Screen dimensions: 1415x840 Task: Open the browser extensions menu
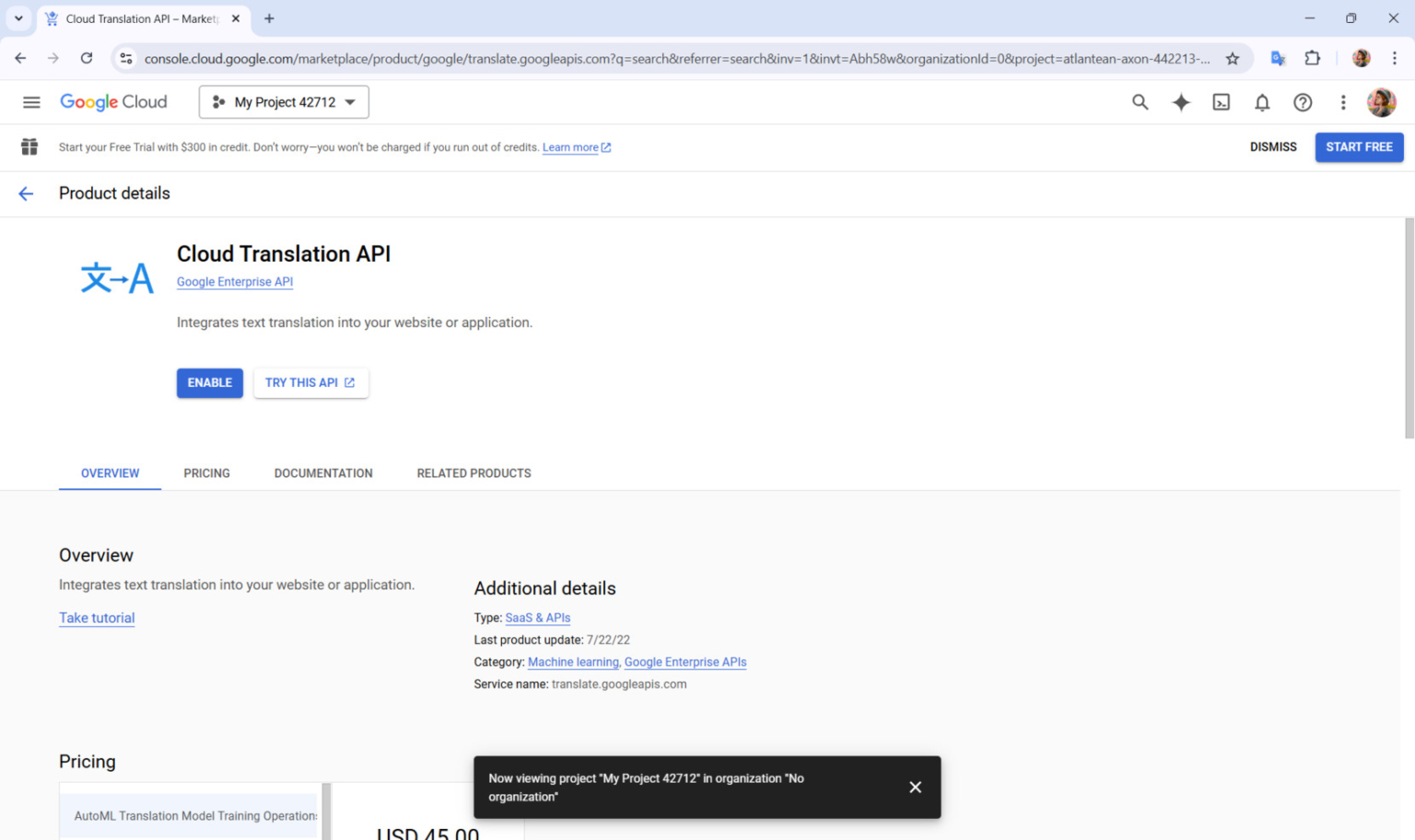[1313, 57]
